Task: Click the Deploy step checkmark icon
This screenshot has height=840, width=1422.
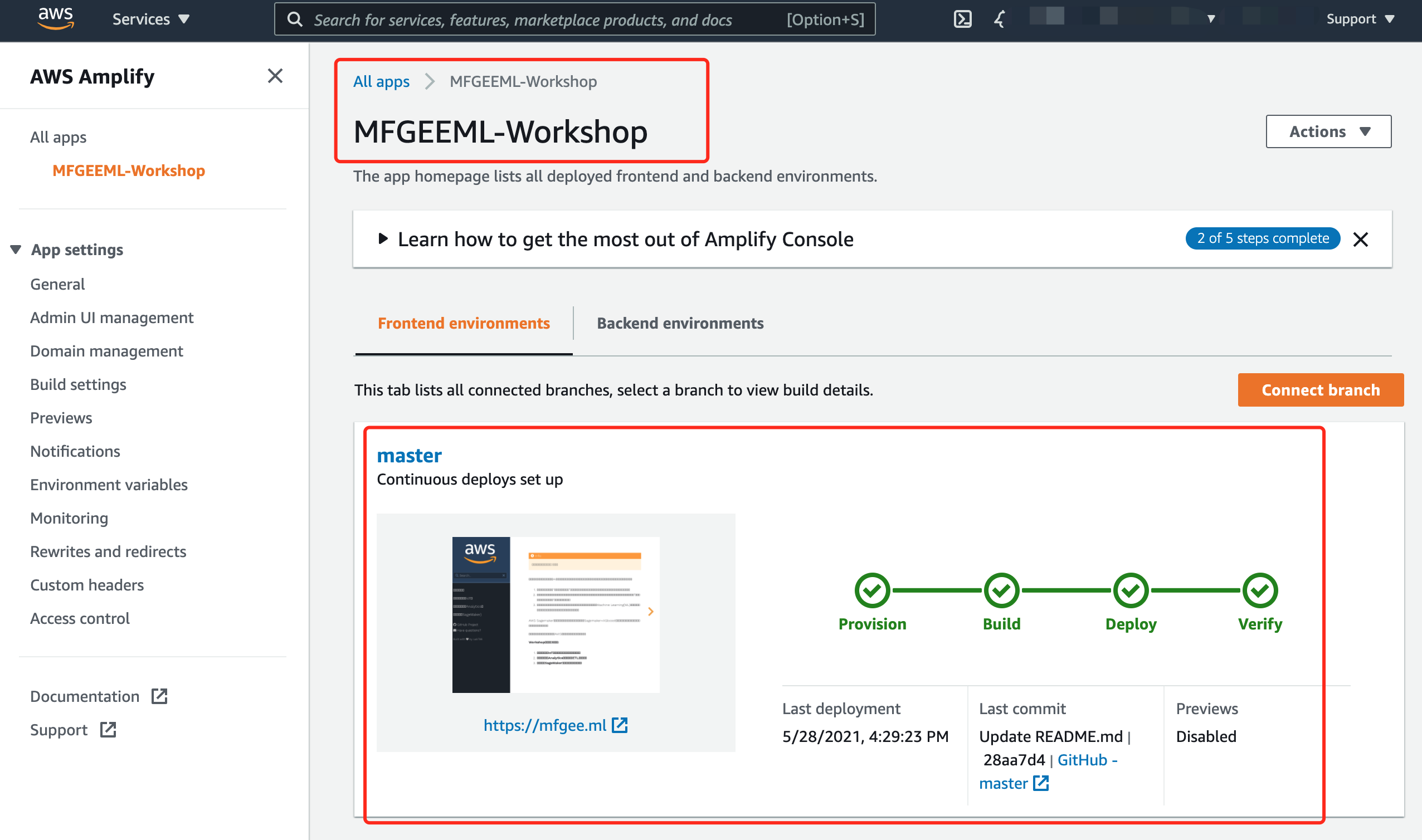Action: (1131, 590)
